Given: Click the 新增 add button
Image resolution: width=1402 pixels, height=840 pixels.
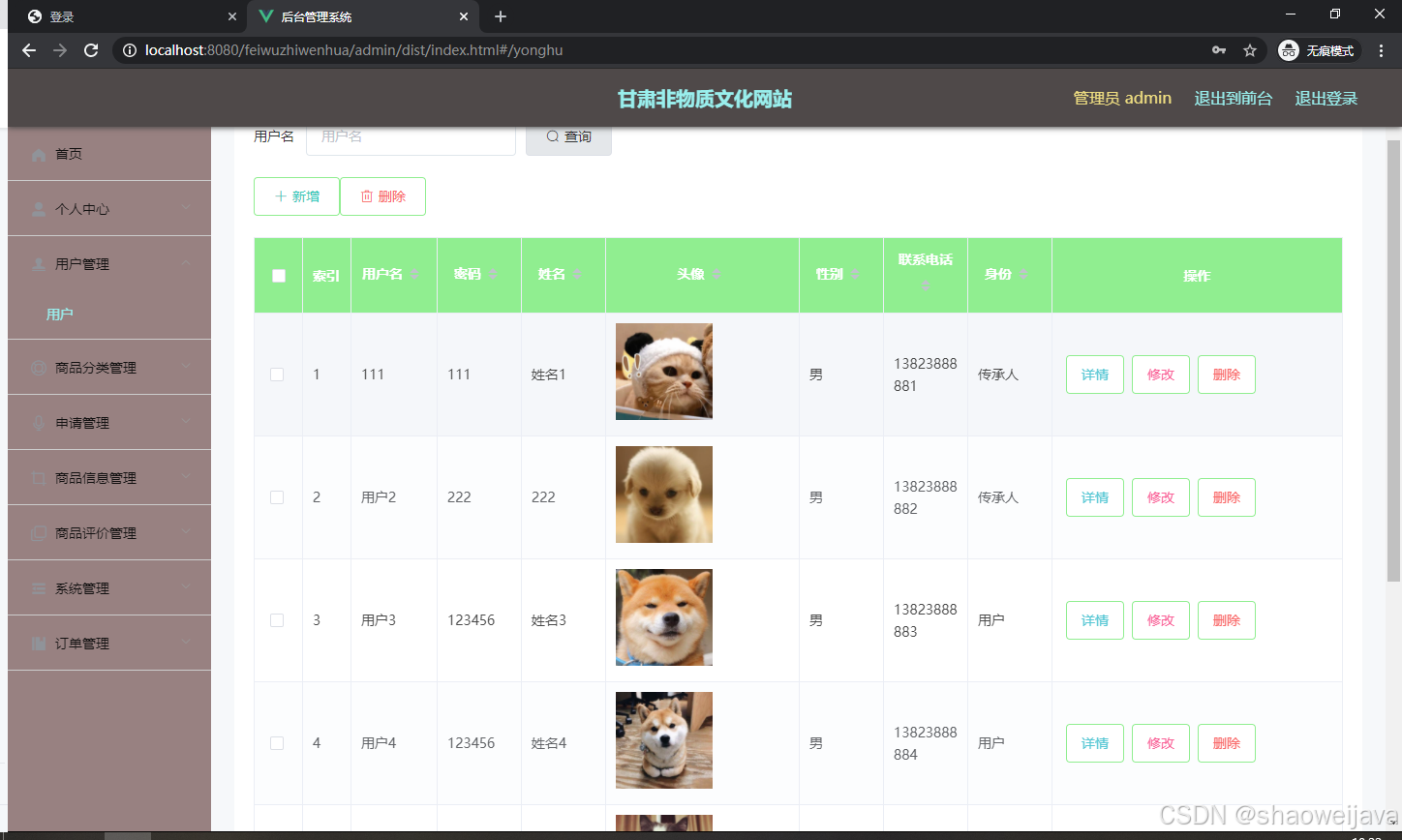Looking at the screenshot, I should click(x=296, y=196).
